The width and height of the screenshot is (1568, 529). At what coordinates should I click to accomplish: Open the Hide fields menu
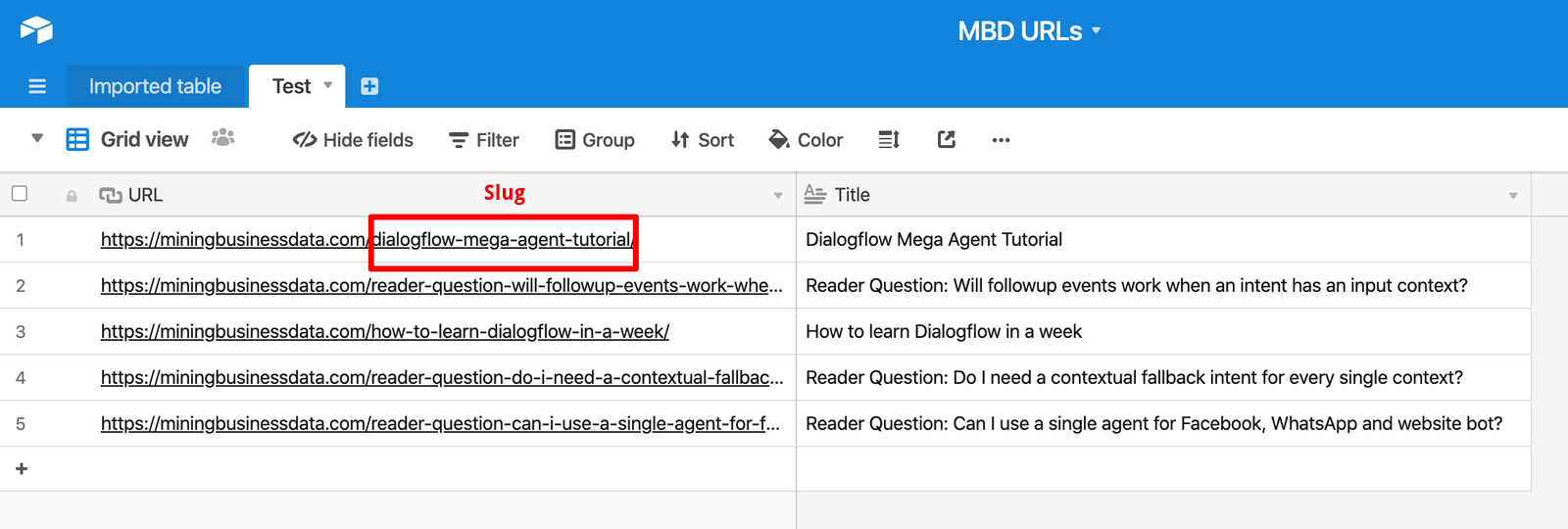tap(353, 140)
